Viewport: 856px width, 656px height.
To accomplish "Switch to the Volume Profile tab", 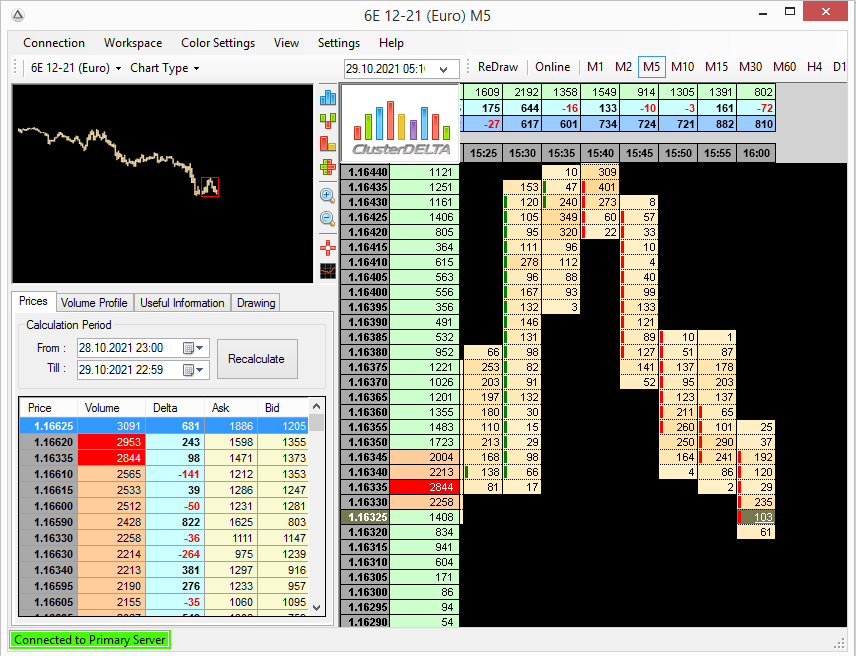I will [94, 302].
